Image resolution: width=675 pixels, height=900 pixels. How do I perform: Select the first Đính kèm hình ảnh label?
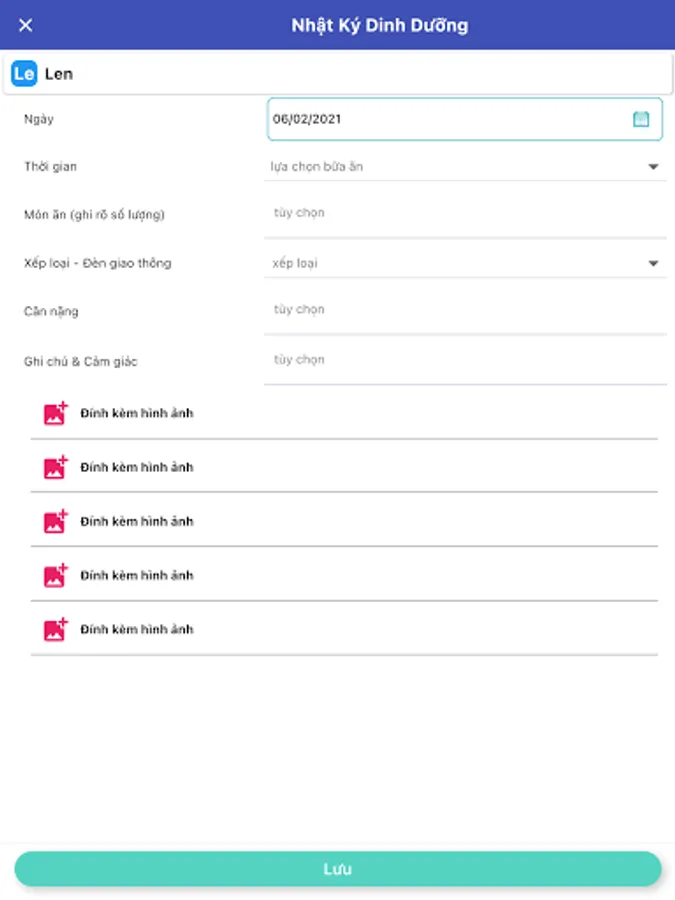(137, 413)
